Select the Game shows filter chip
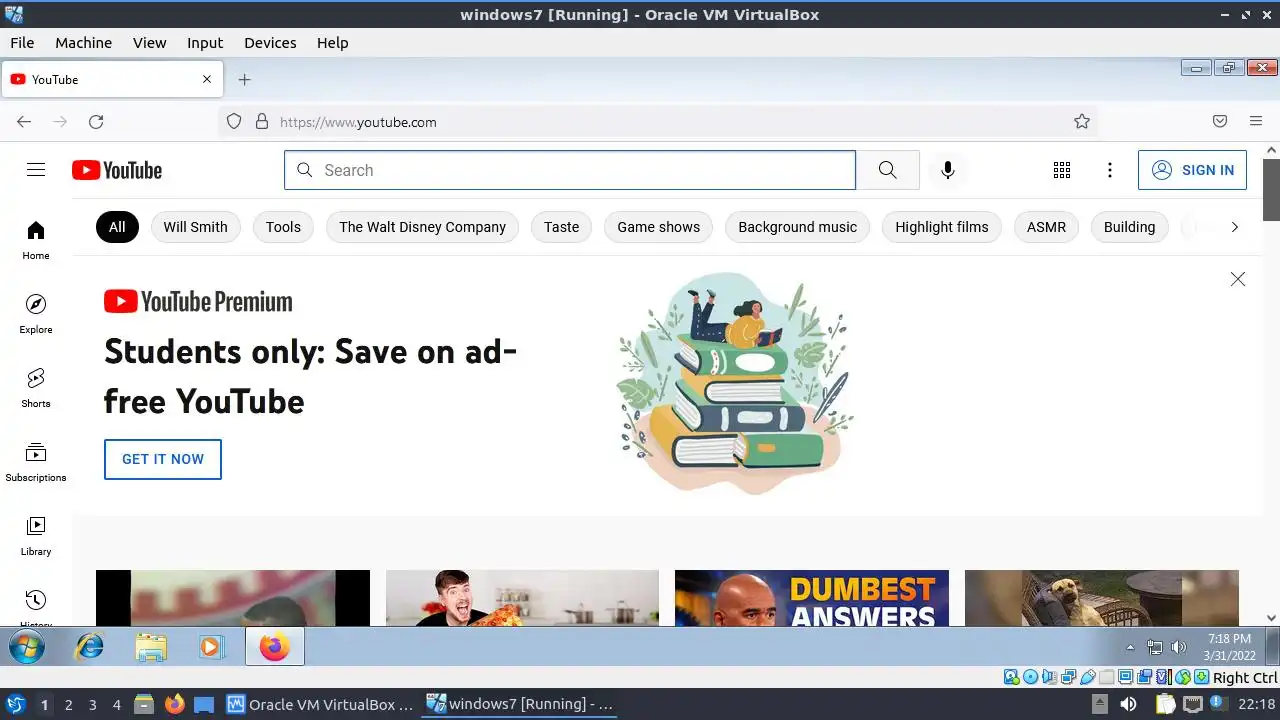 pos(658,227)
